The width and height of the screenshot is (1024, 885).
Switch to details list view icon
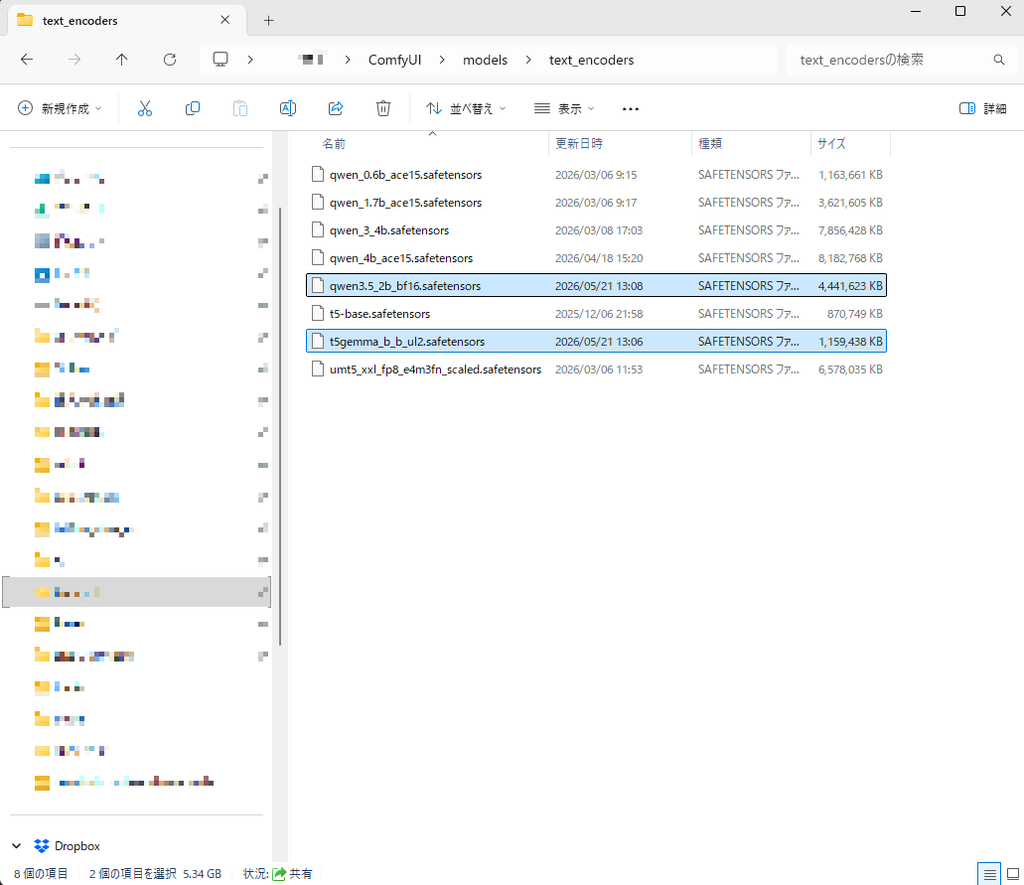click(989, 874)
